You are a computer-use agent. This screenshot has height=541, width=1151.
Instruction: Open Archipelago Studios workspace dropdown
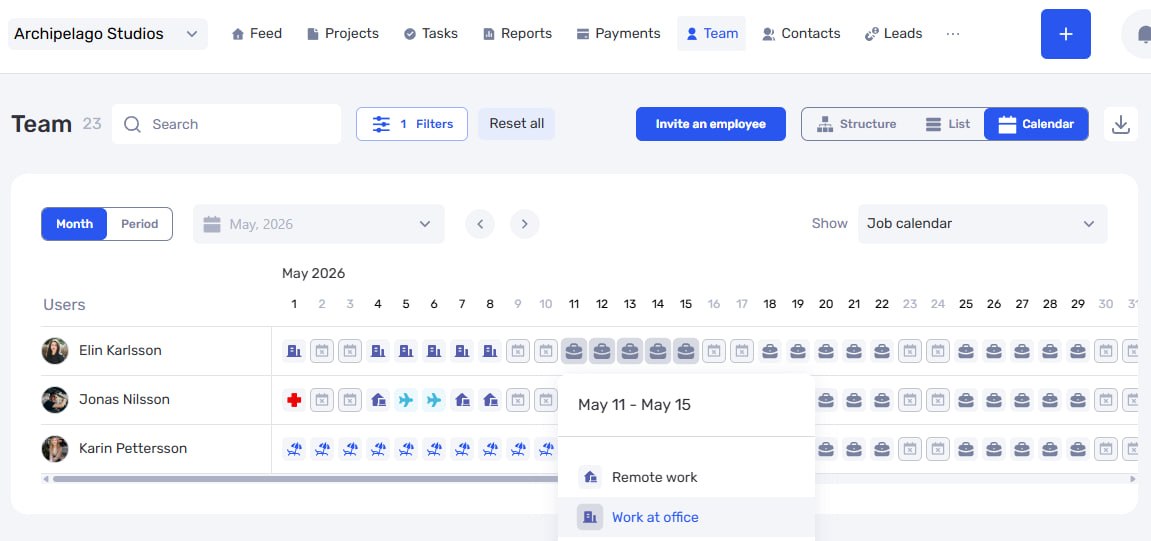[x=107, y=34]
